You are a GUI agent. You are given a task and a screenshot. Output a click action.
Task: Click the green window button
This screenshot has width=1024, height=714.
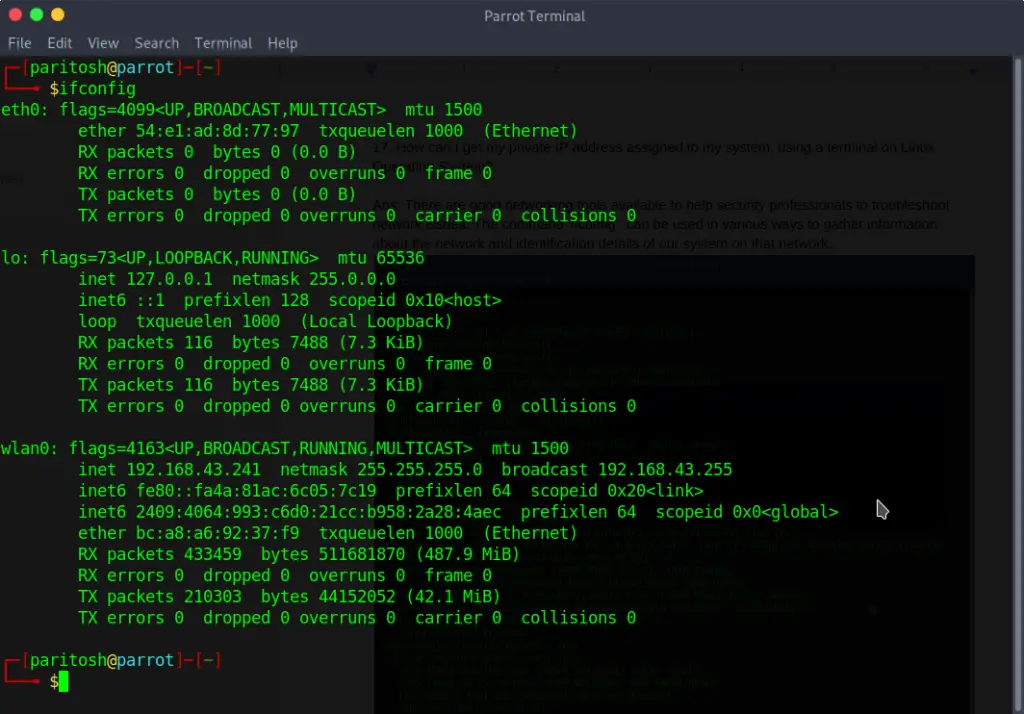[37, 14]
